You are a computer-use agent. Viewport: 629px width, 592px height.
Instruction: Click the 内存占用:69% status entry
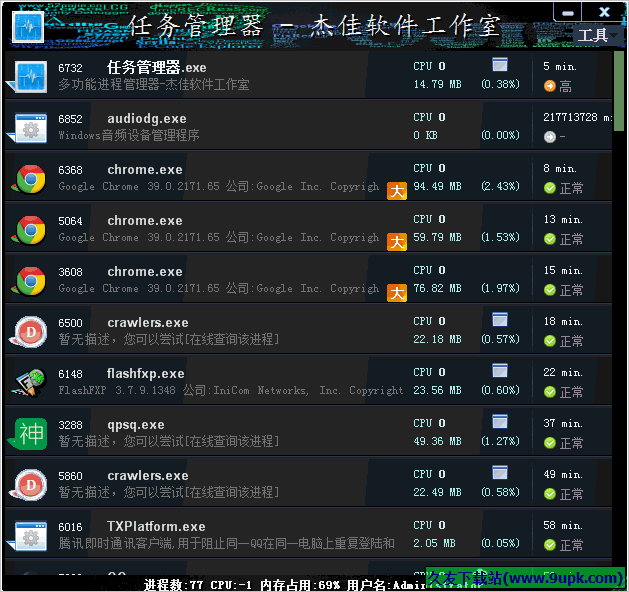[300, 585]
